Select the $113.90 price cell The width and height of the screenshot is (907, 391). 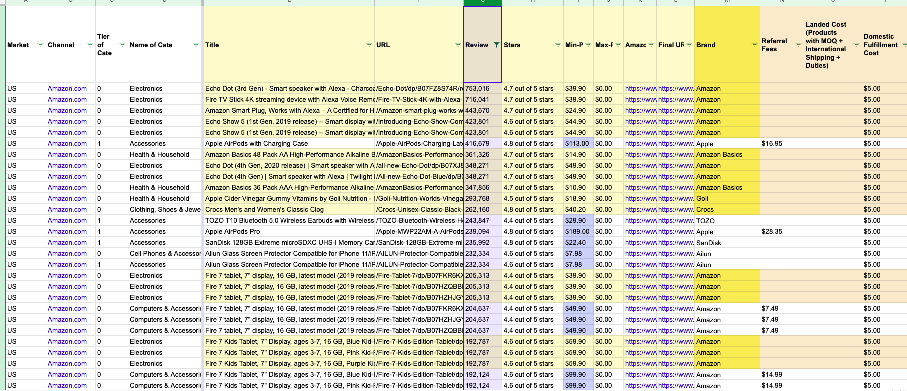(x=578, y=143)
